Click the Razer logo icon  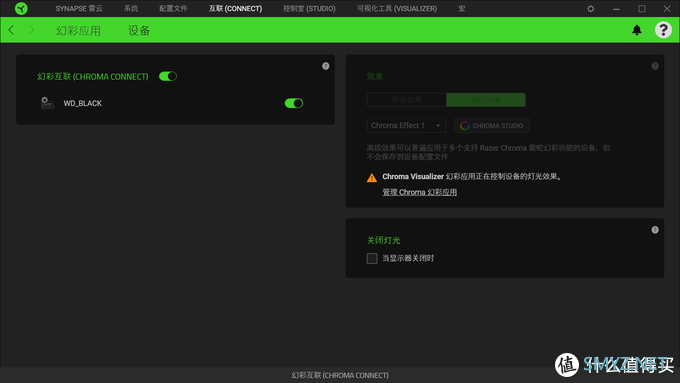[x=21, y=8]
